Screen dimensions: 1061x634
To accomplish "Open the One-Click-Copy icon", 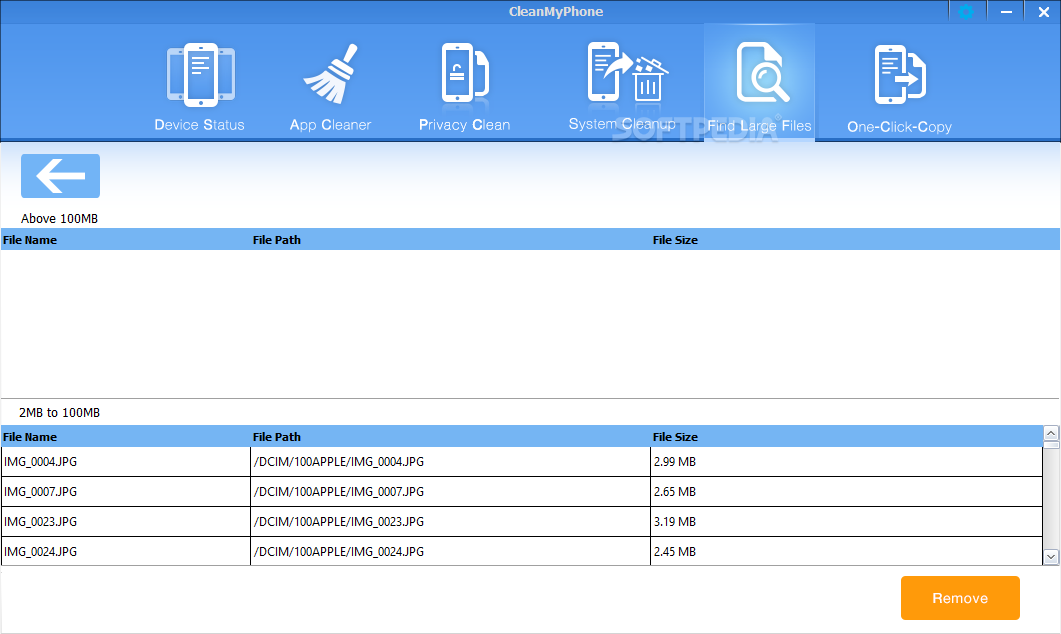I will pos(900,74).
